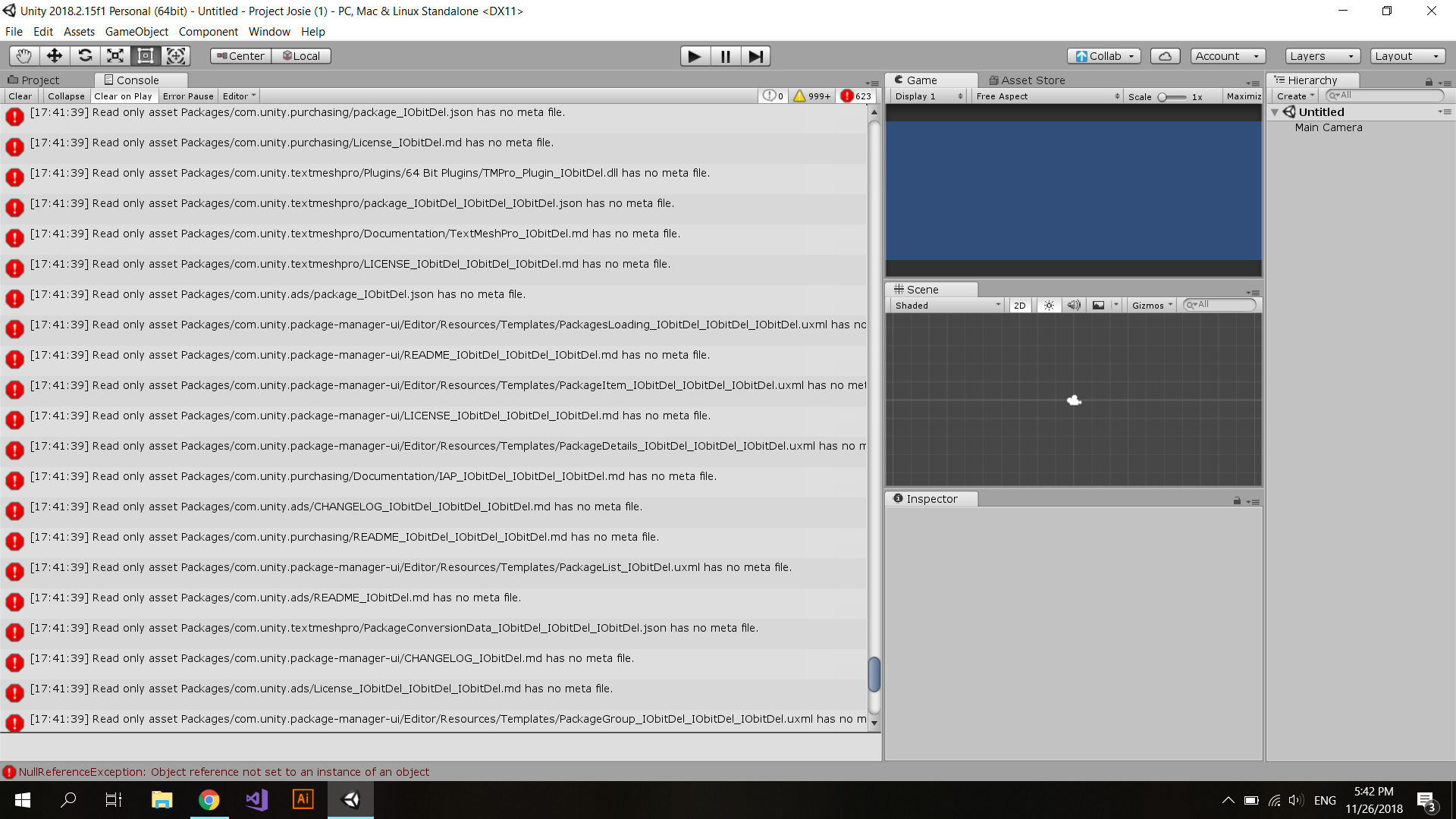This screenshot has height=819, width=1456.
Task: Start Play mode
Action: [695, 56]
